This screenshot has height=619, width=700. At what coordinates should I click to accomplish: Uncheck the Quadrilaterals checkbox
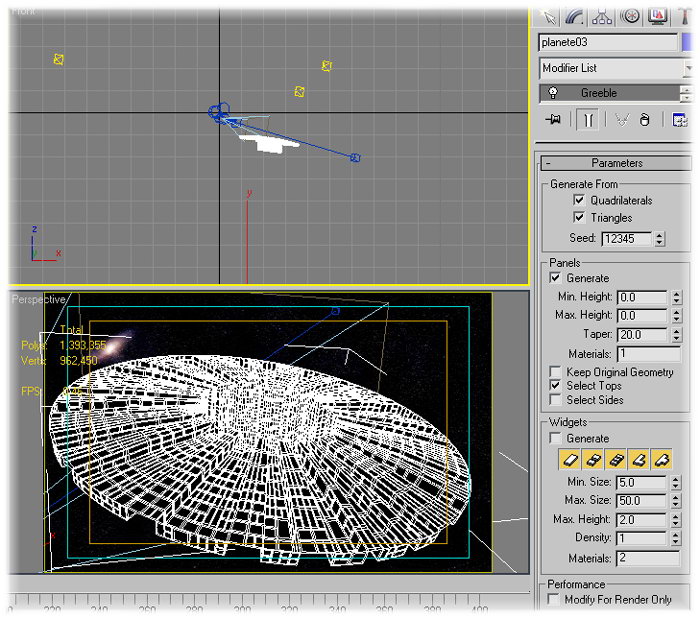point(578,200)
